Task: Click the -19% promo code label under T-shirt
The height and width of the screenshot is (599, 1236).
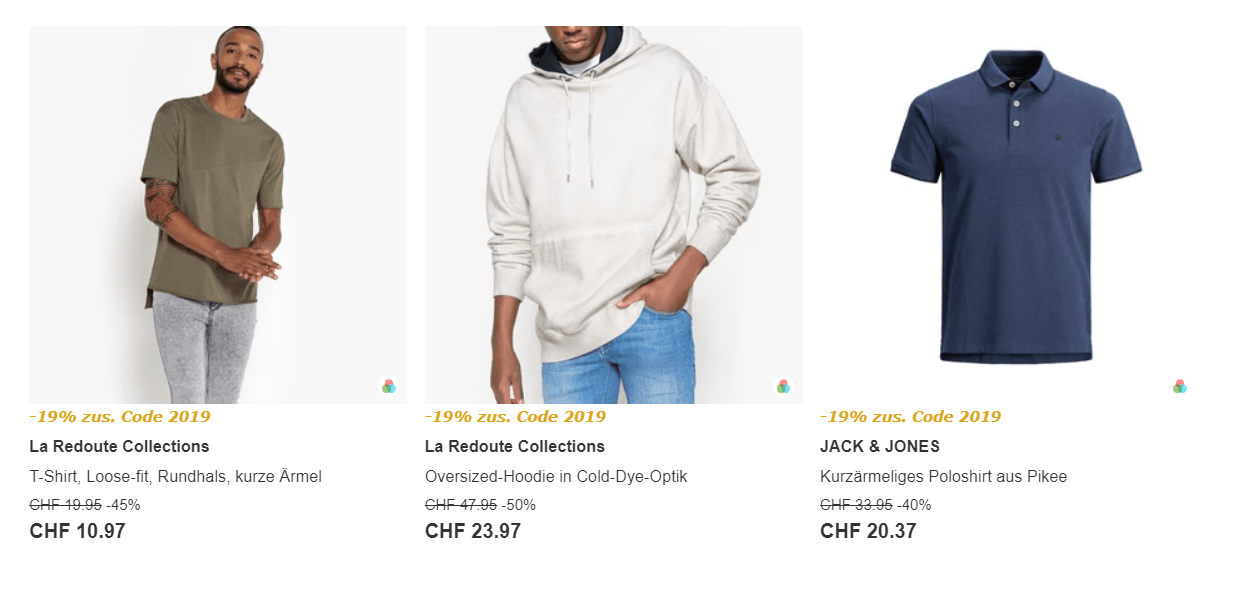Action: point(120,416)
